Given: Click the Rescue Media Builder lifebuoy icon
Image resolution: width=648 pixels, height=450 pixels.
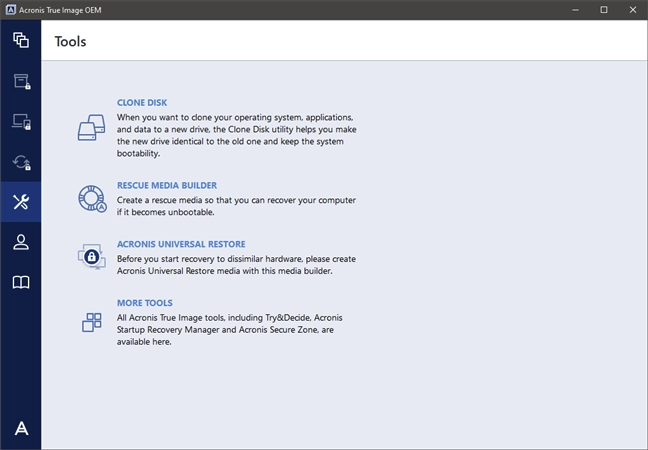Looking at the screenshot, I should point(93,199).
